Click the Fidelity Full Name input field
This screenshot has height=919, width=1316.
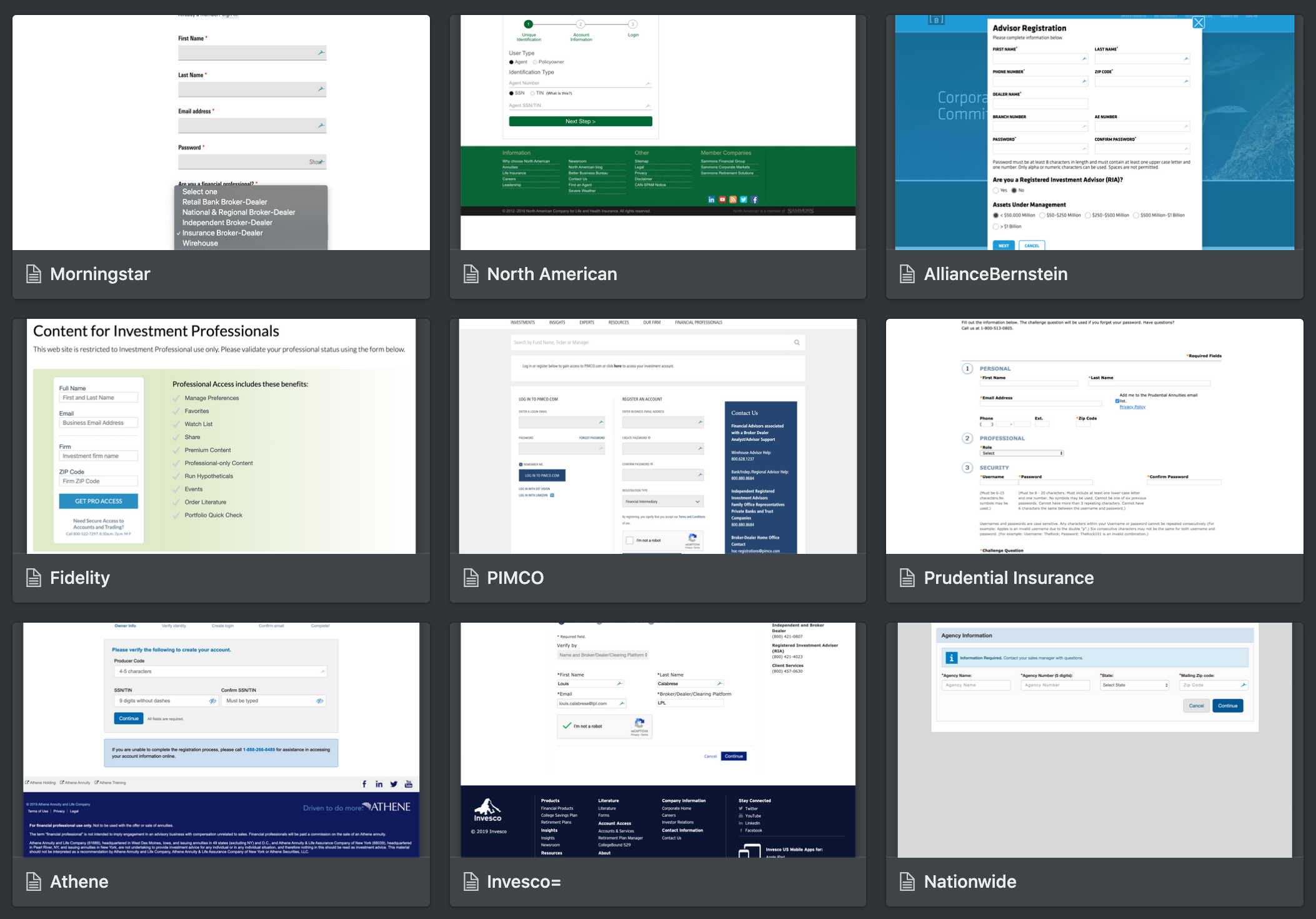tap(99, 398)
